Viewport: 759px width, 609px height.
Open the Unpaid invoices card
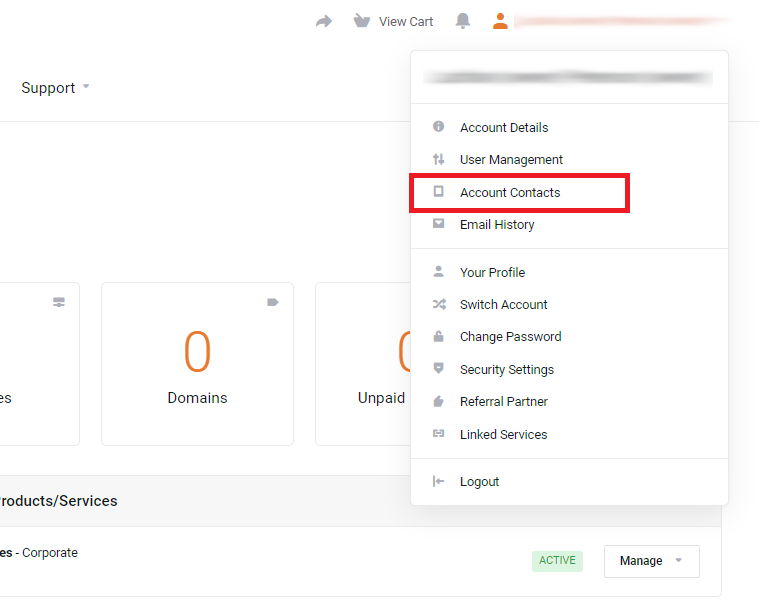pos(363,364)
